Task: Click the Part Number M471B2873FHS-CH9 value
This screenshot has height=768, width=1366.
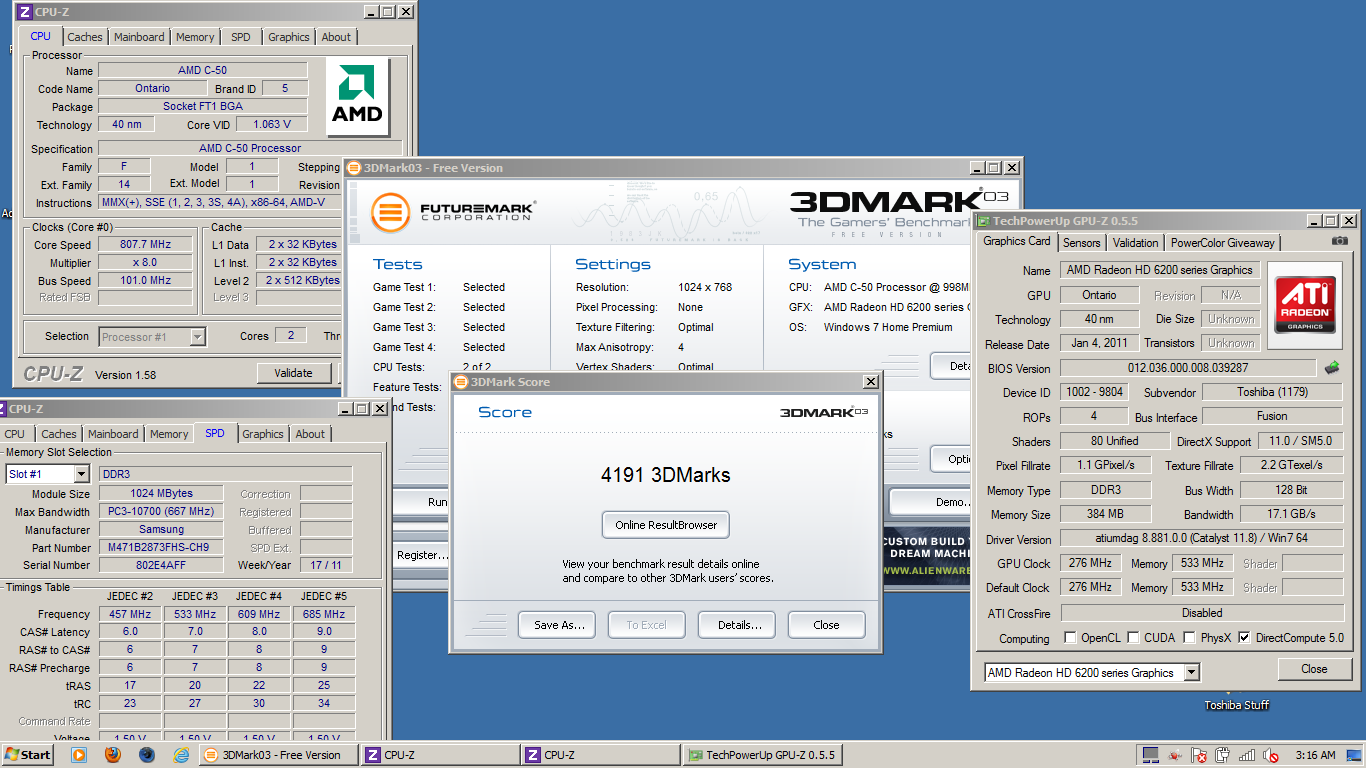Action: coord(161,548)
